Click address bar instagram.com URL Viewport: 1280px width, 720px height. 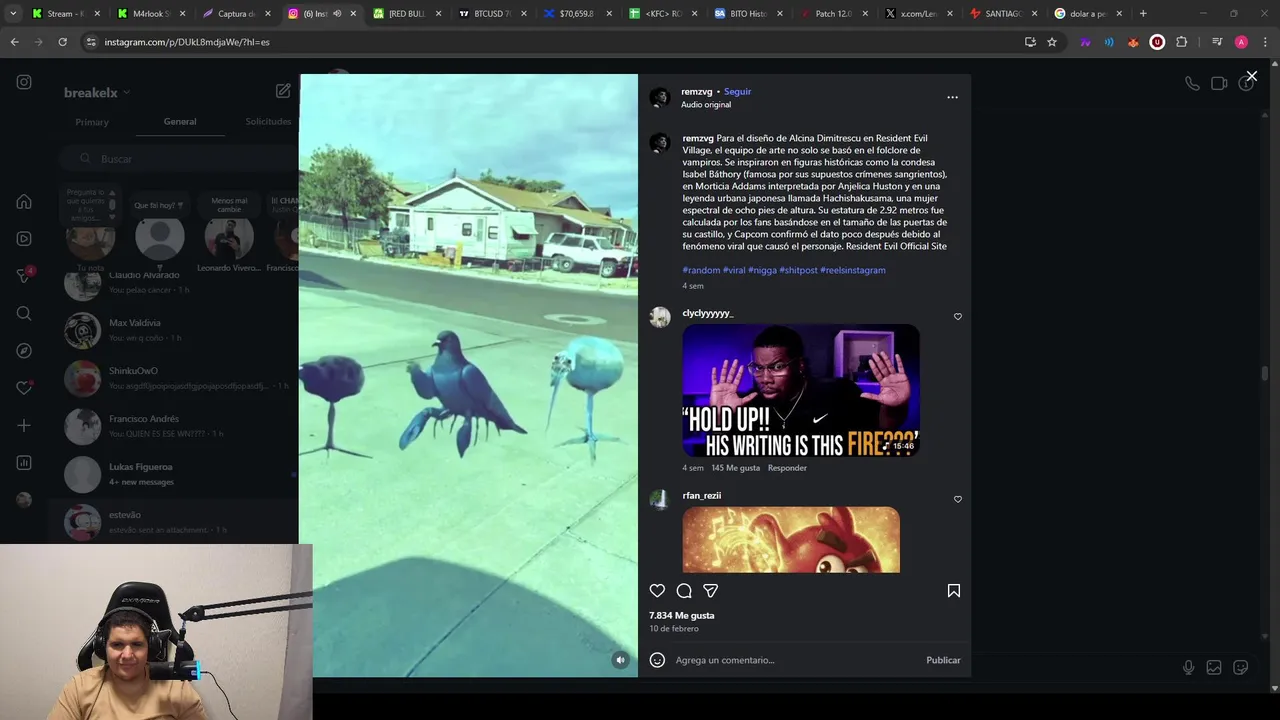pyautogui.click(x=187, y=42)
